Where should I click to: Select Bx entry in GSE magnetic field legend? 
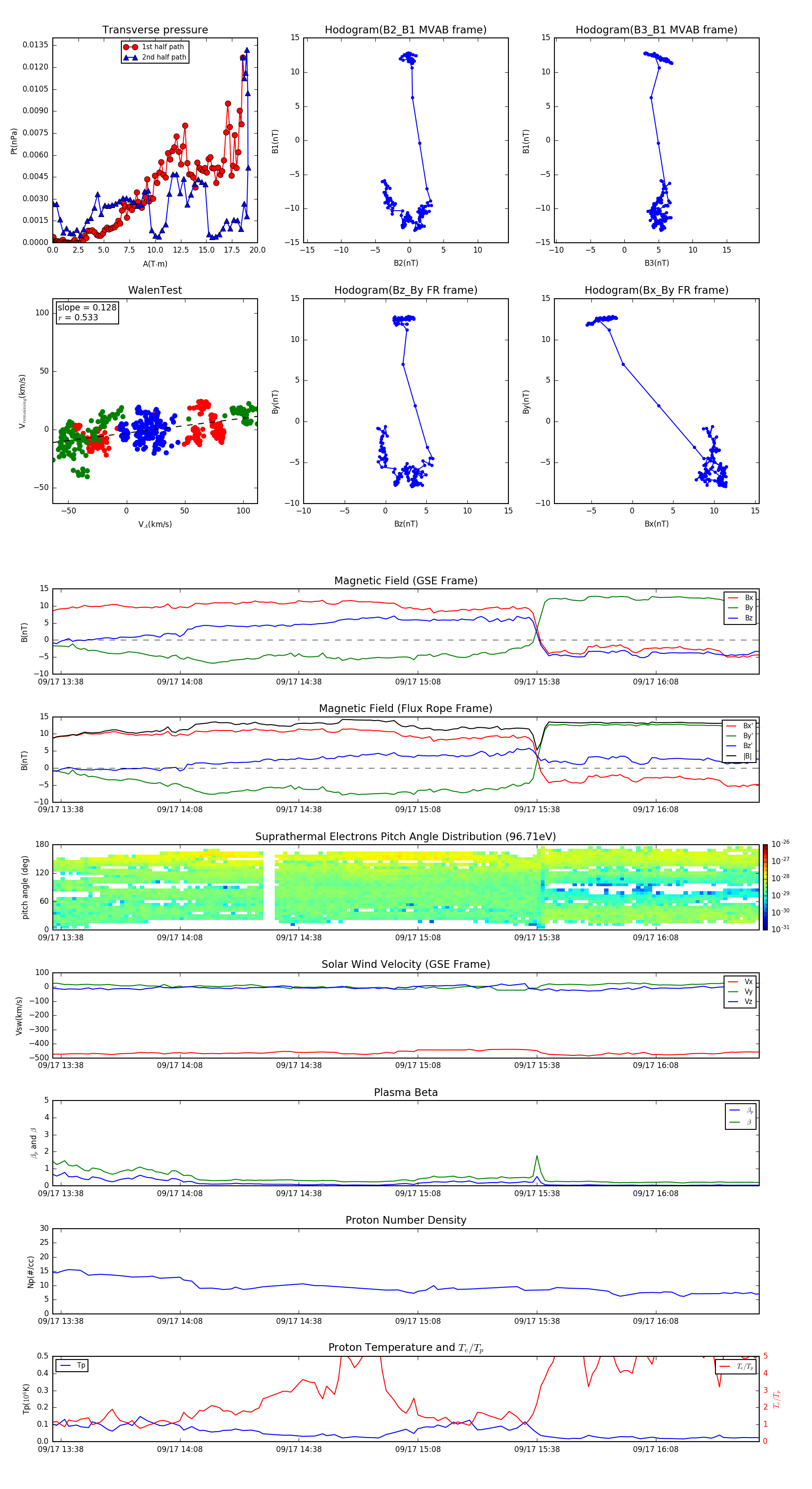point(740,598)
